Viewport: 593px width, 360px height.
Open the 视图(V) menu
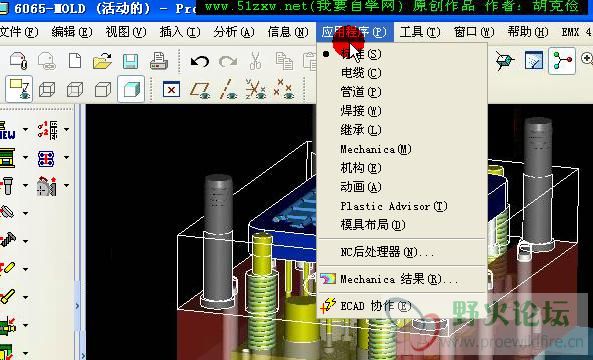126,32
